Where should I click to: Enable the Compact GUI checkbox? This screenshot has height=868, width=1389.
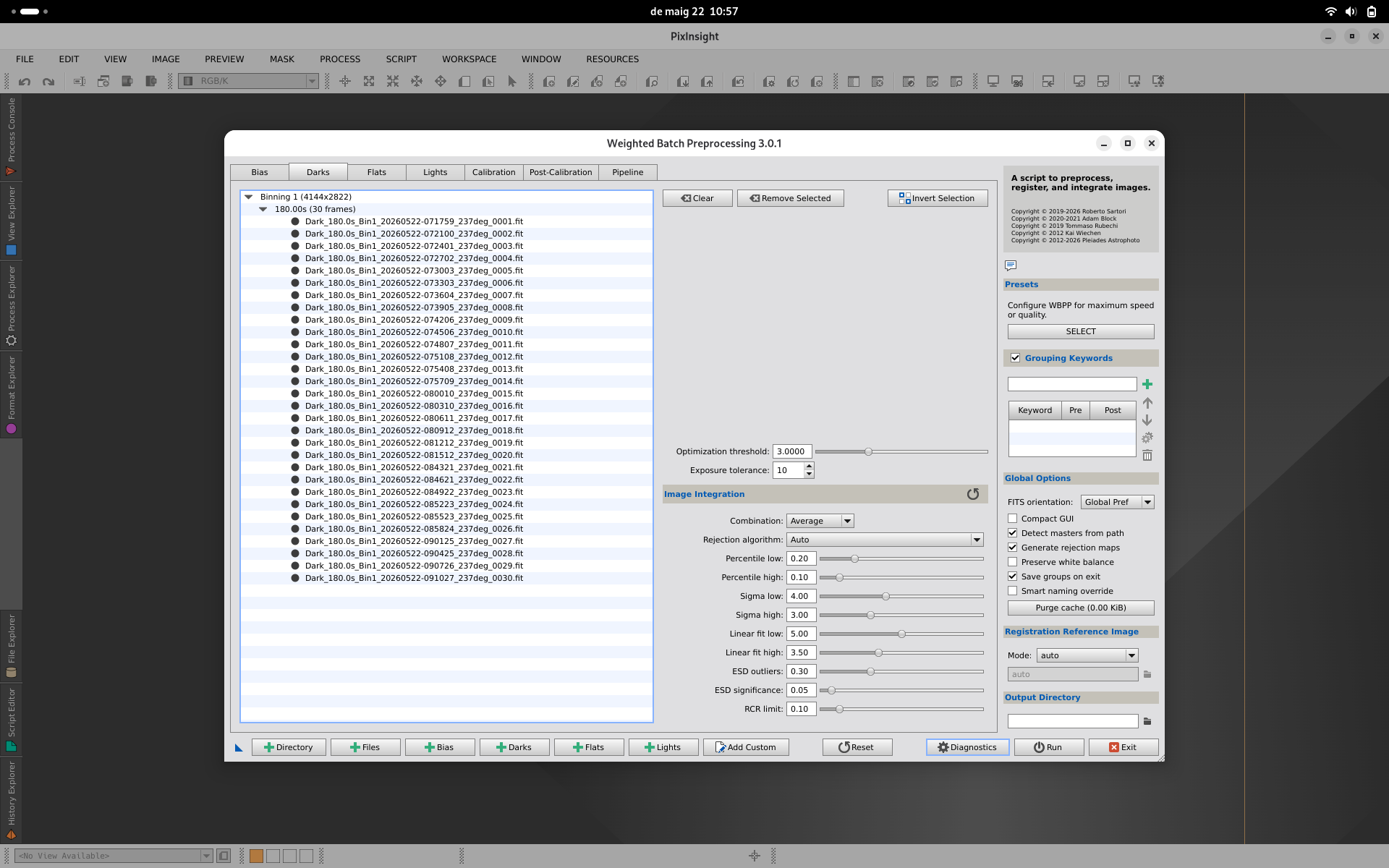[x=1013, y=519]
